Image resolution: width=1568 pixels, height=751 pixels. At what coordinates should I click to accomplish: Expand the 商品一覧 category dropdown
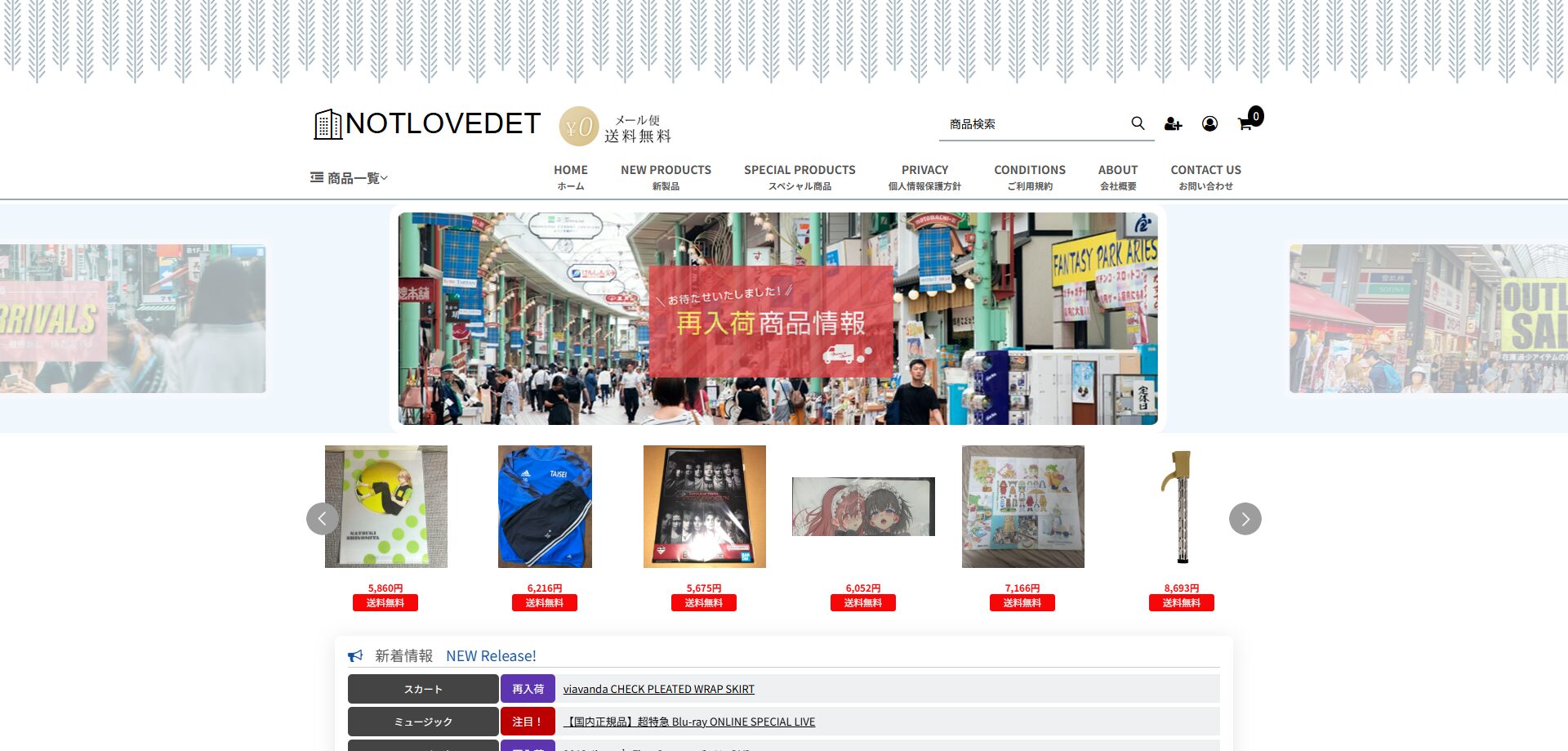tap(350, 178)
